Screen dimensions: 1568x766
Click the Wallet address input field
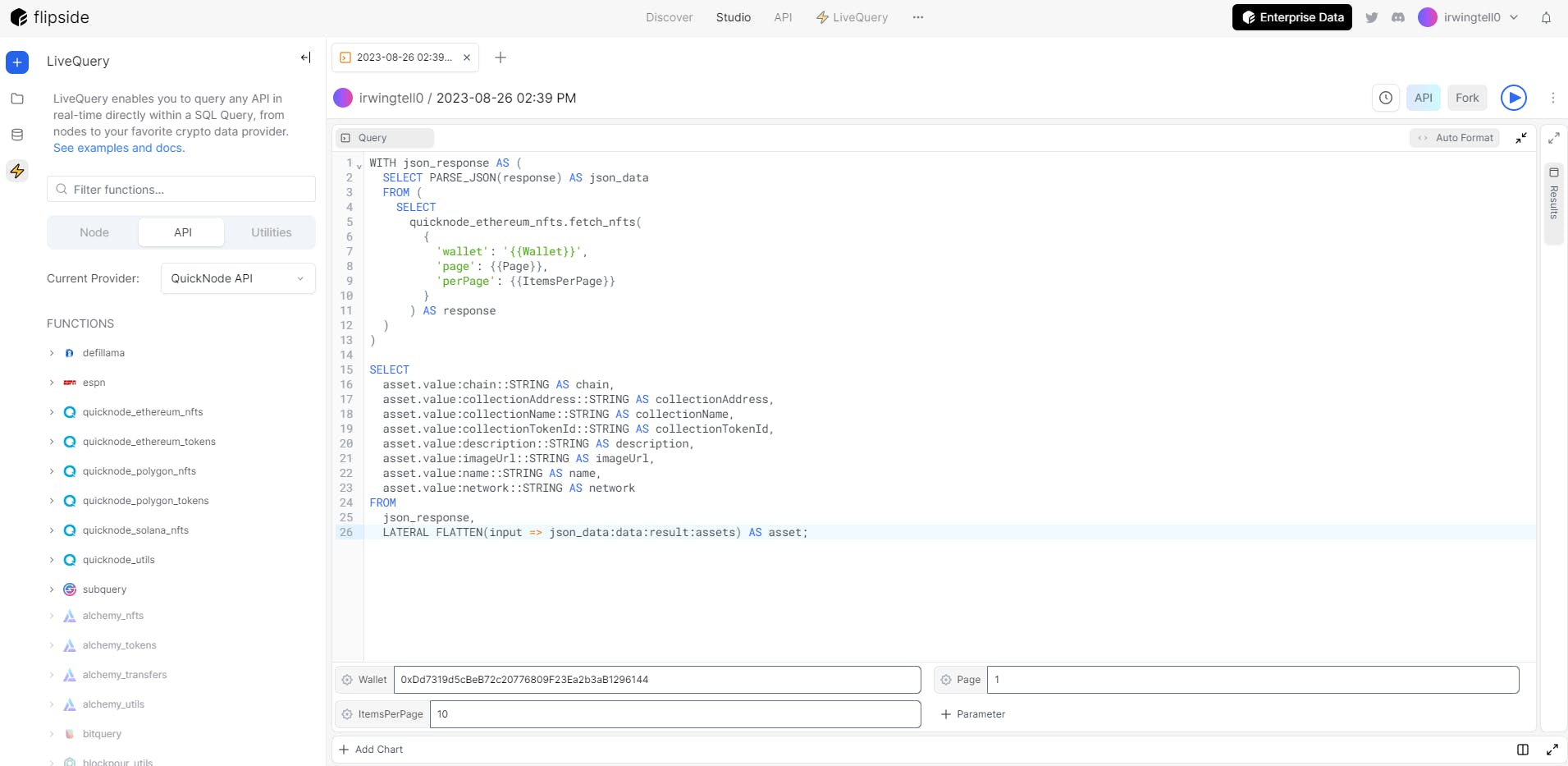(657, 680)
